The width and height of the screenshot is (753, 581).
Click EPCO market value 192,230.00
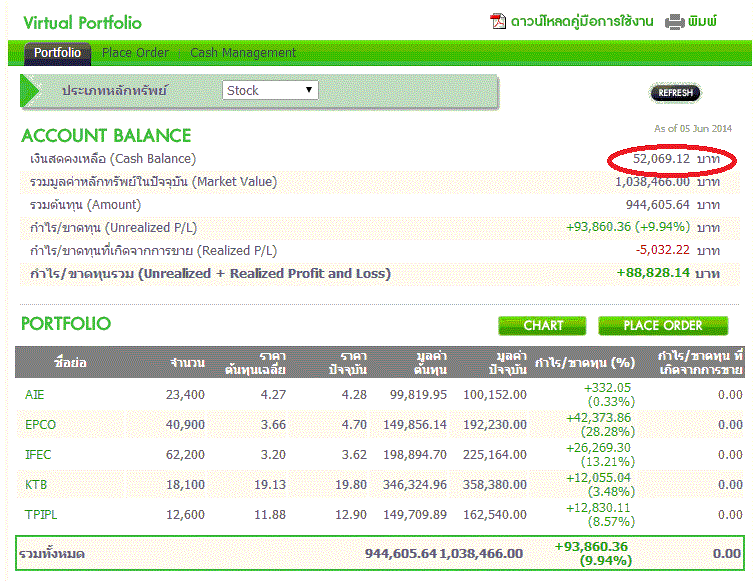tap(495, 425)
